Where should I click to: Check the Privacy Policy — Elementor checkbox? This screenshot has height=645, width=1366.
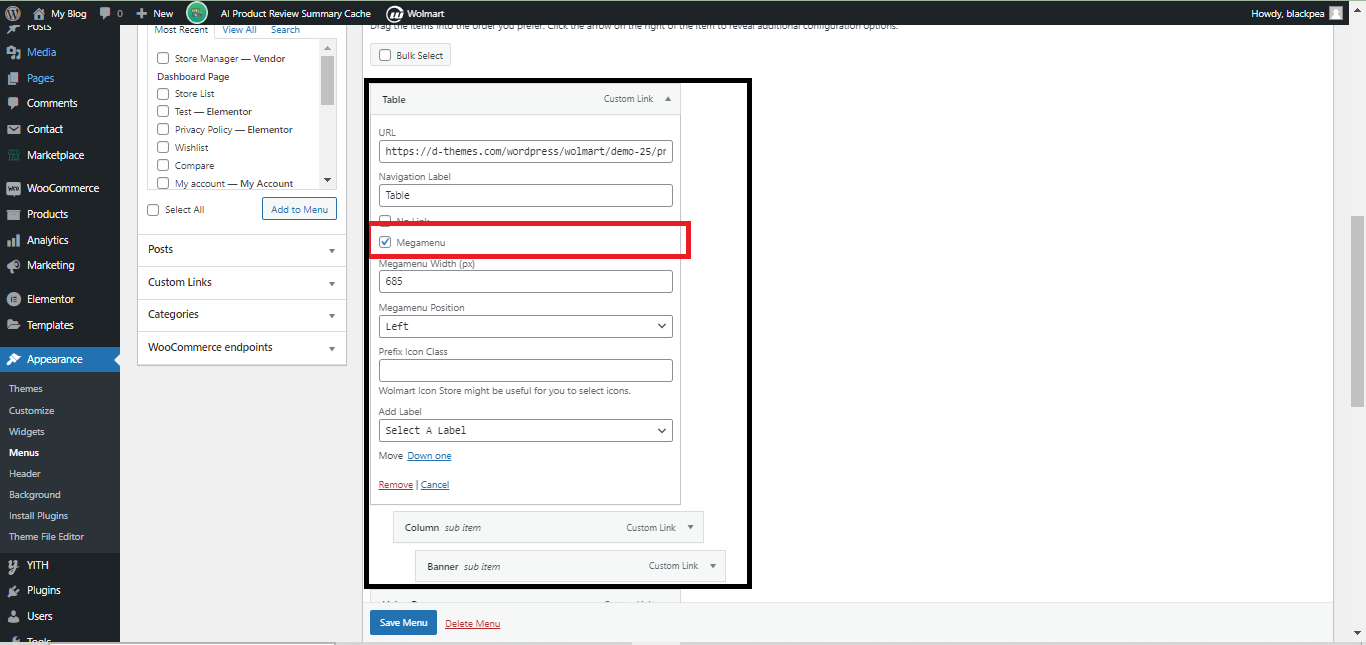point(163,130)
